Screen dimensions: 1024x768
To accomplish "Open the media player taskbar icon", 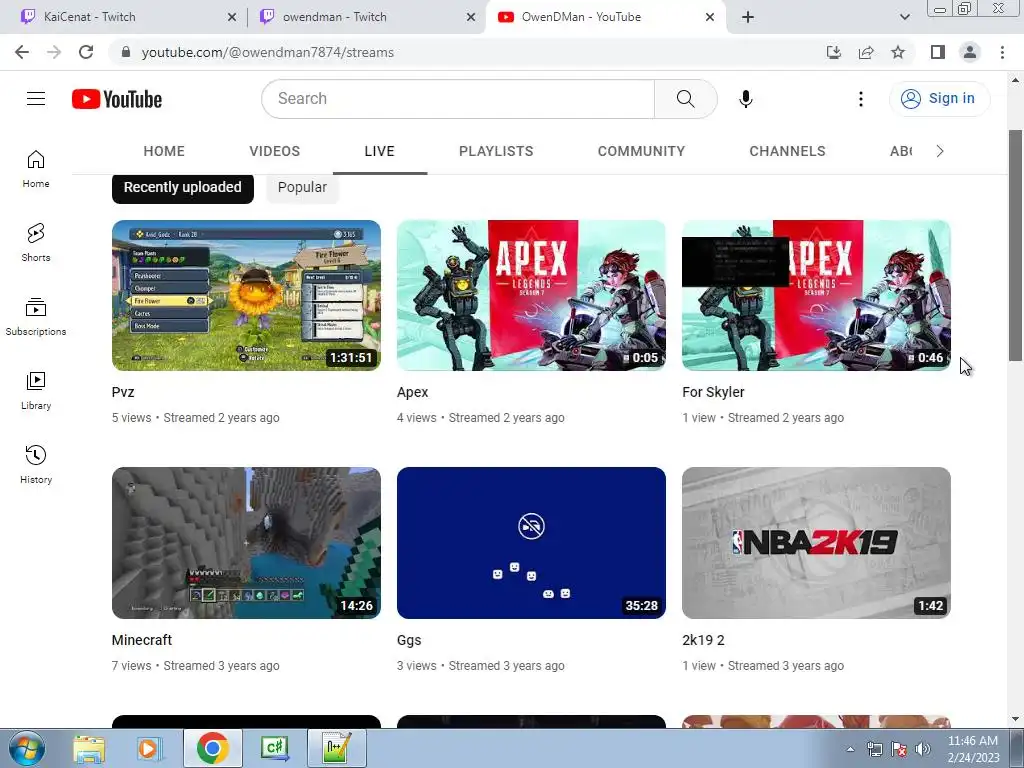I will (150, 748).
